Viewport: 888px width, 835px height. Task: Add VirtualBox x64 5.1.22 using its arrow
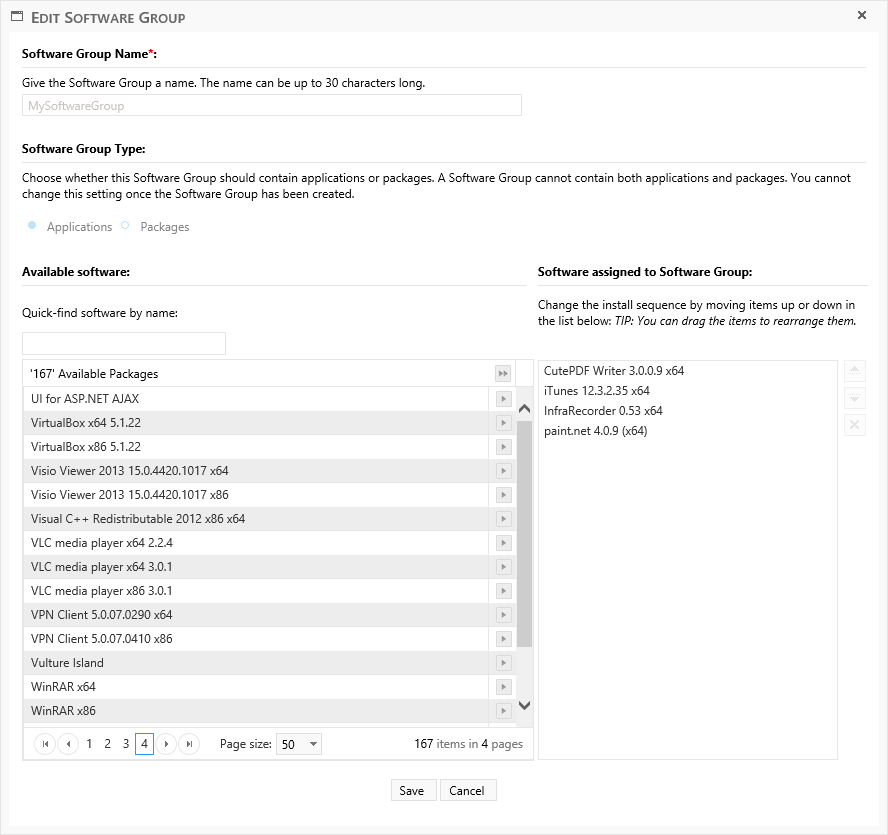click(504, 423)
